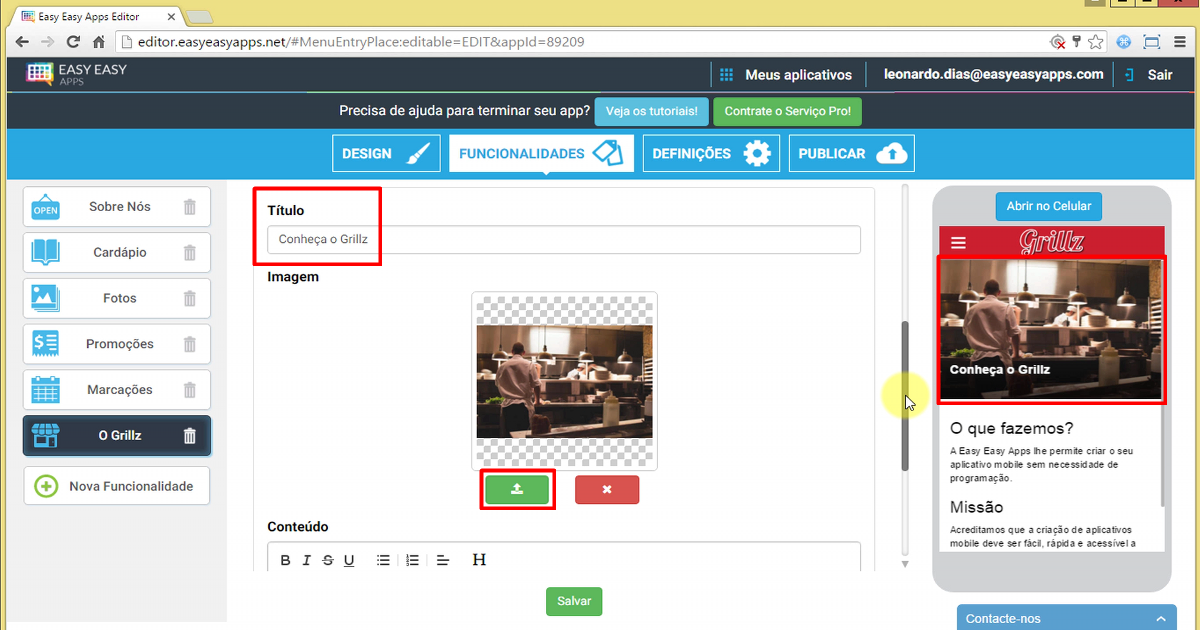Open the DEFINIÇÕES tab
Image resolution: width=1200 pixels, height=630 pixels.
pyautogui.click(x=711, y=153)
